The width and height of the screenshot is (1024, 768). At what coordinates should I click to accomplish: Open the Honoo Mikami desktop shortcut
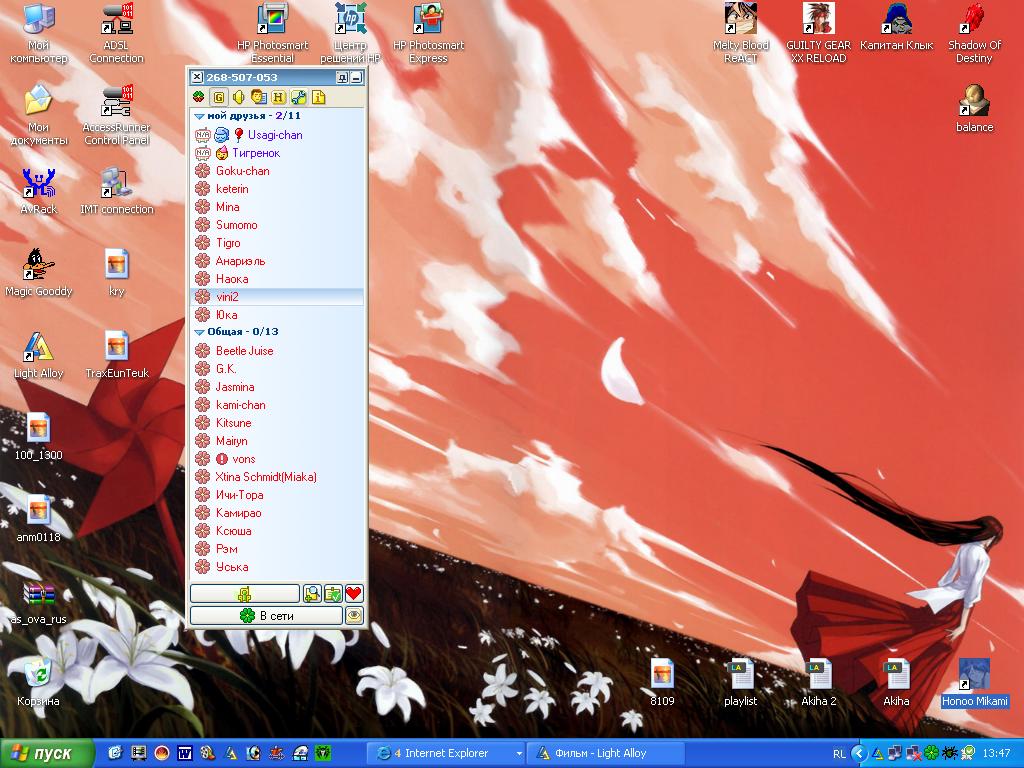974,682
